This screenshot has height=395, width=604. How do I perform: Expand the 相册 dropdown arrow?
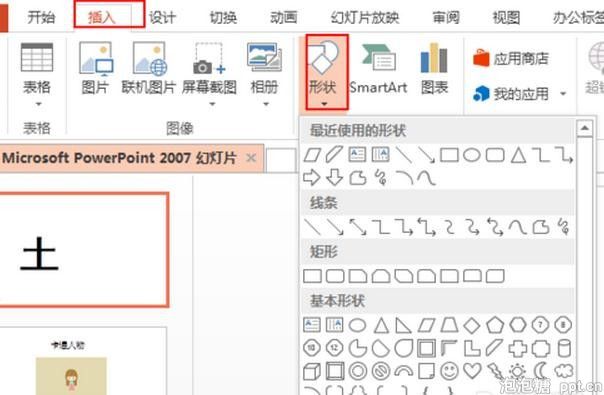(266, 104)
